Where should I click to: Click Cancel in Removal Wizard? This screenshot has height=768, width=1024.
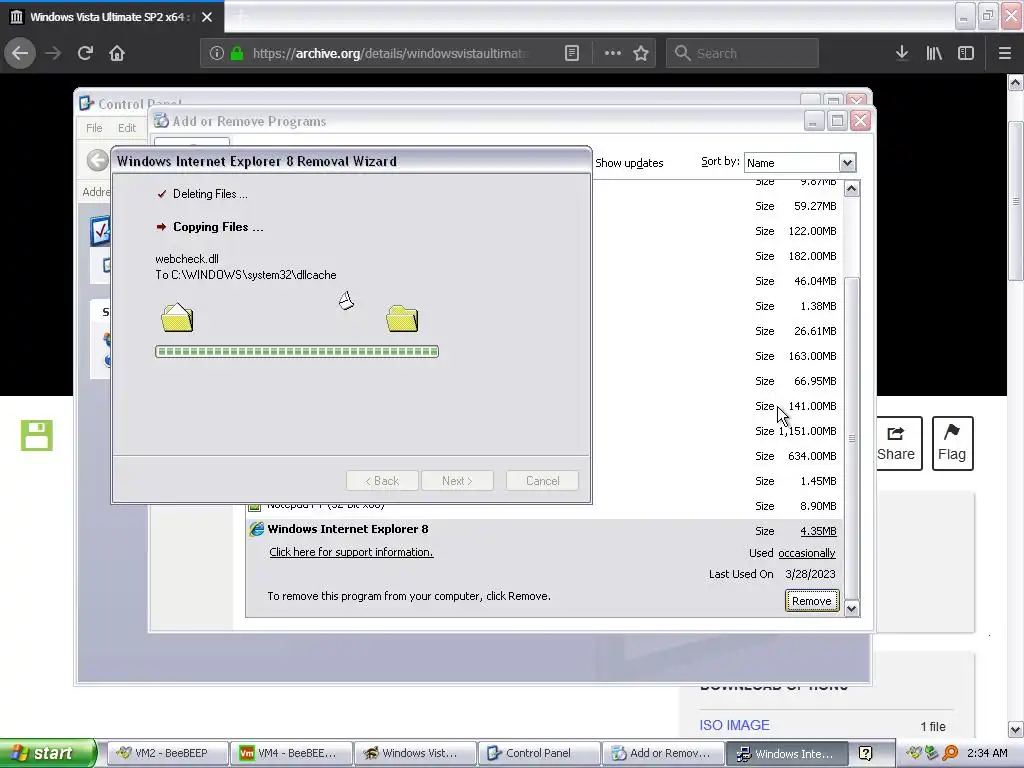click(x=542, y=481)
